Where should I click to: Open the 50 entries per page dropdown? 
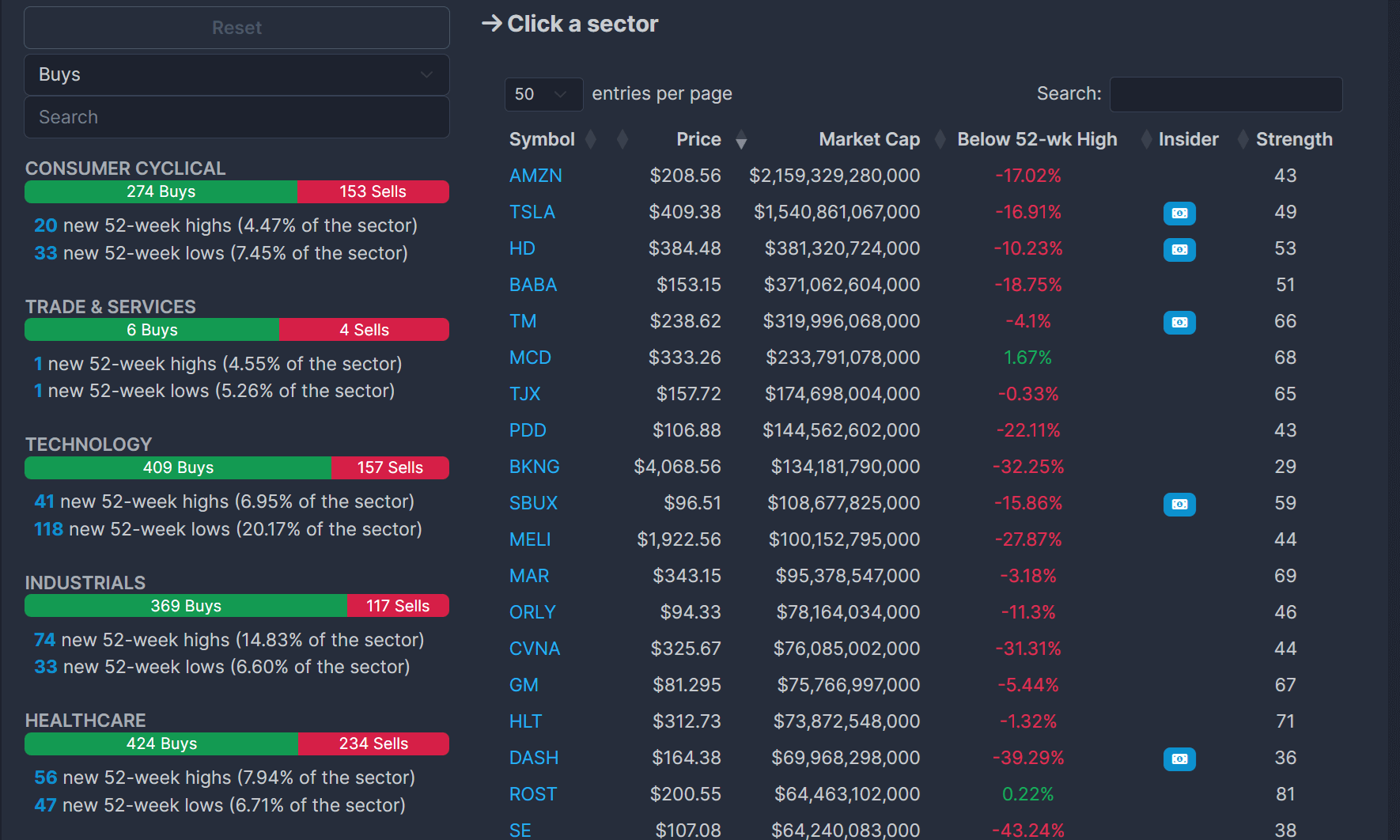543,94
